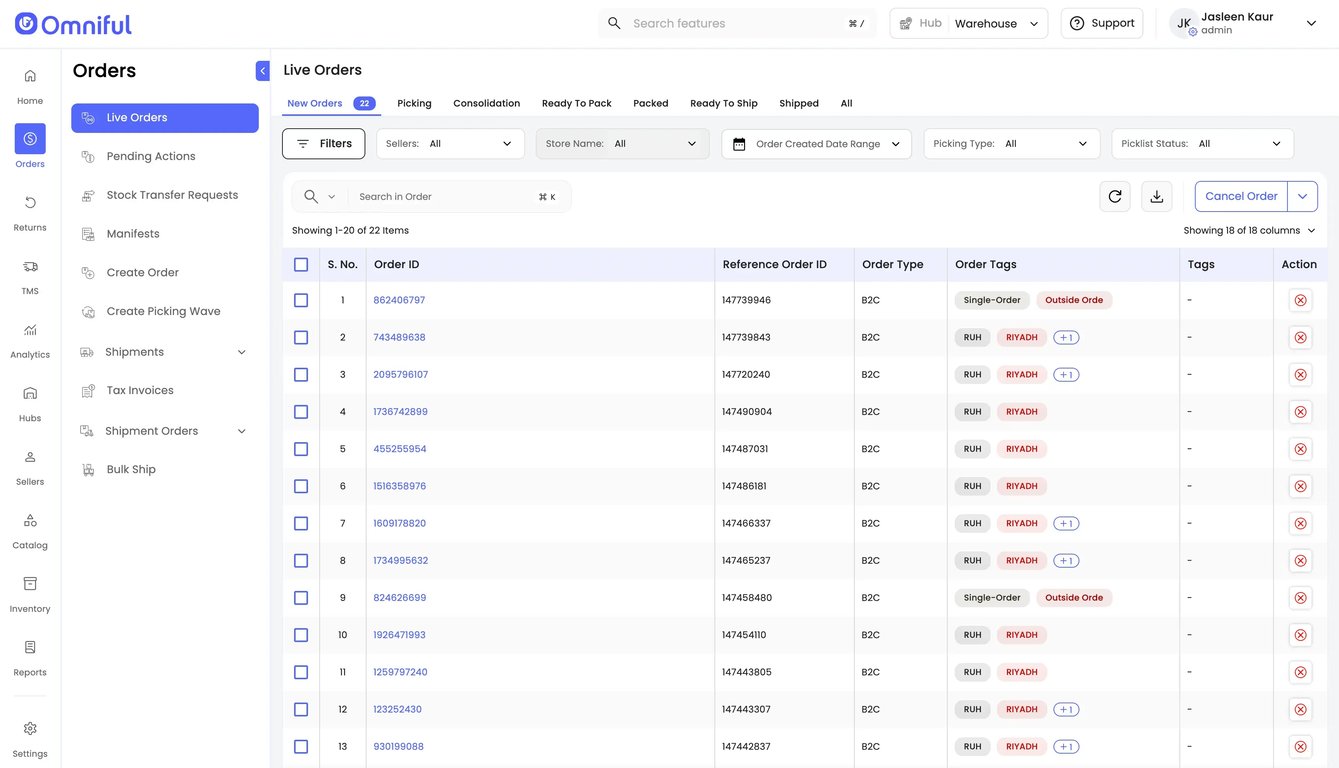Click the Filters button
Screen dimensions: 1339x768
click(323, 144)
